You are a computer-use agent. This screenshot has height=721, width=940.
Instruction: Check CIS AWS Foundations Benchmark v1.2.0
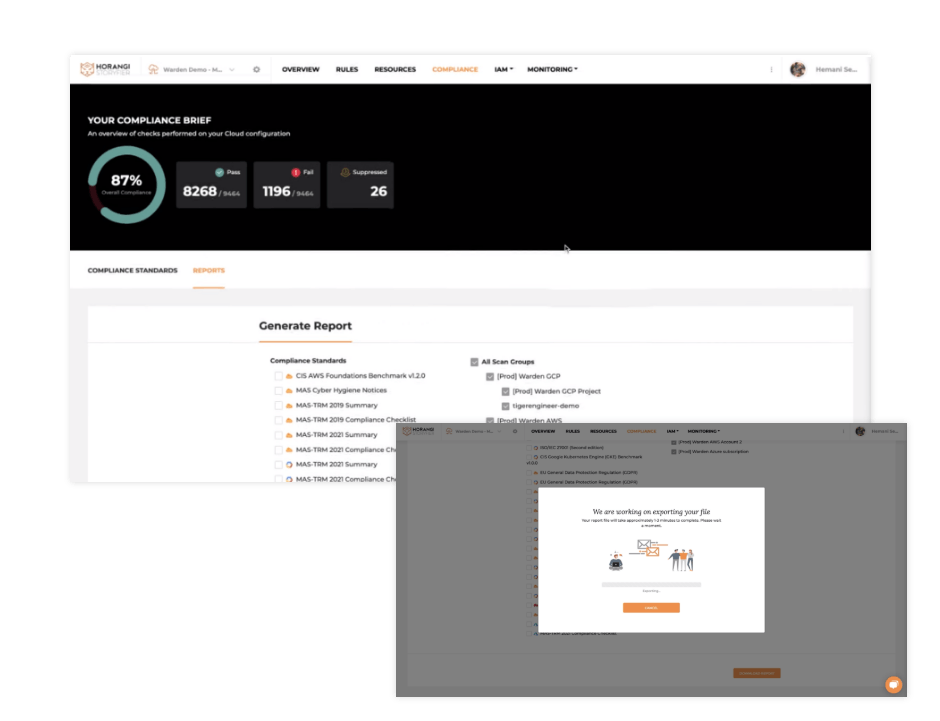point(278,376)
